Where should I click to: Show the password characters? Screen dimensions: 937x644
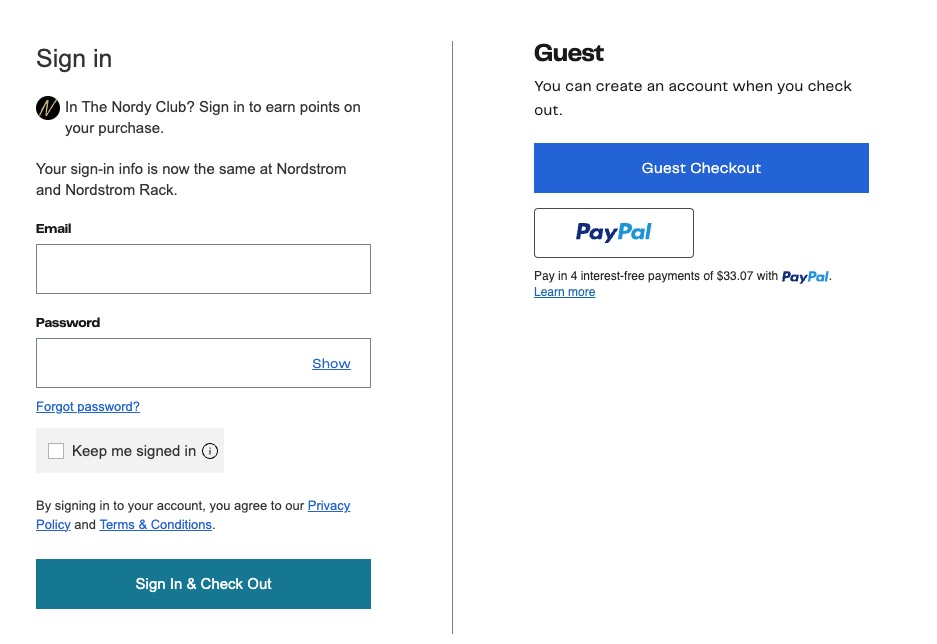(x=331, y=363)
